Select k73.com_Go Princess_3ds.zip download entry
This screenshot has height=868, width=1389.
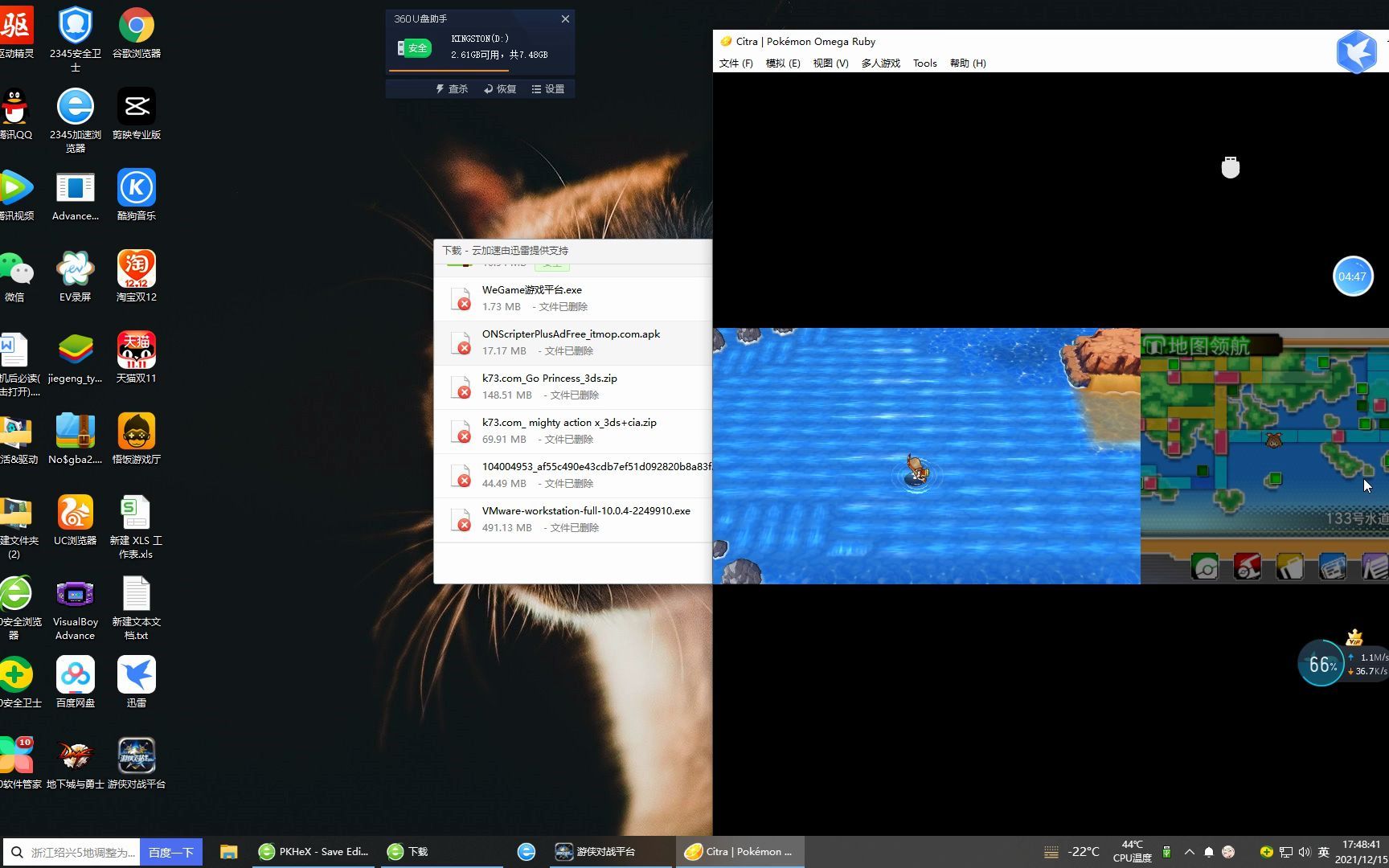[572, 387]
